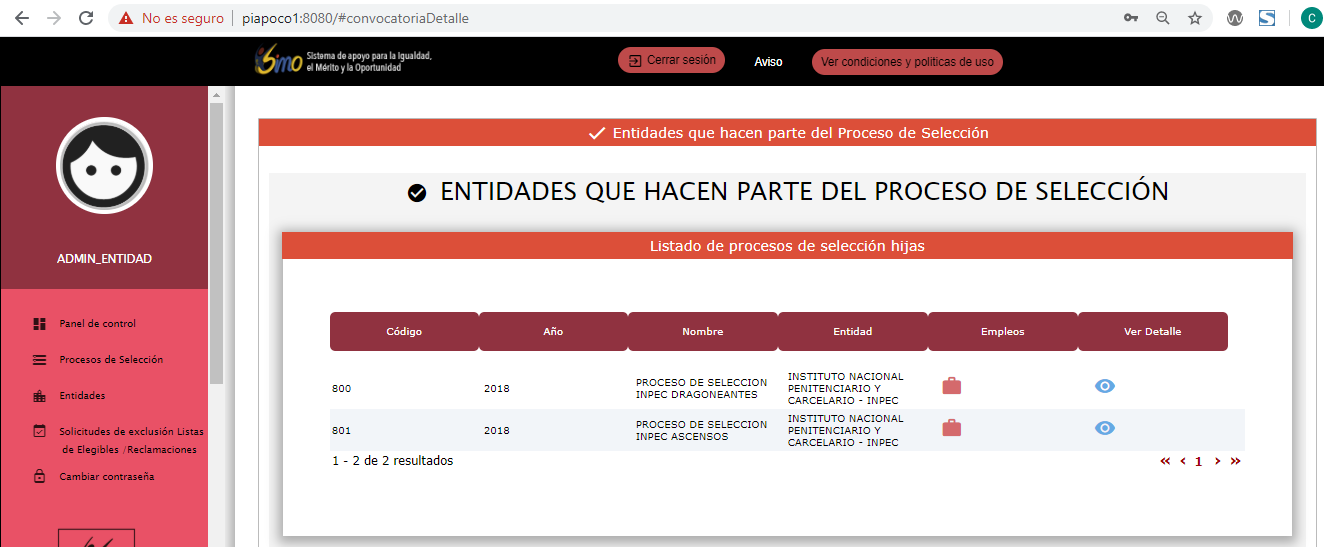Image resolution: width=1324 pixels, height=547 pixels.
Task: Open Panel de control in sidebar
Action: [97, 324]
